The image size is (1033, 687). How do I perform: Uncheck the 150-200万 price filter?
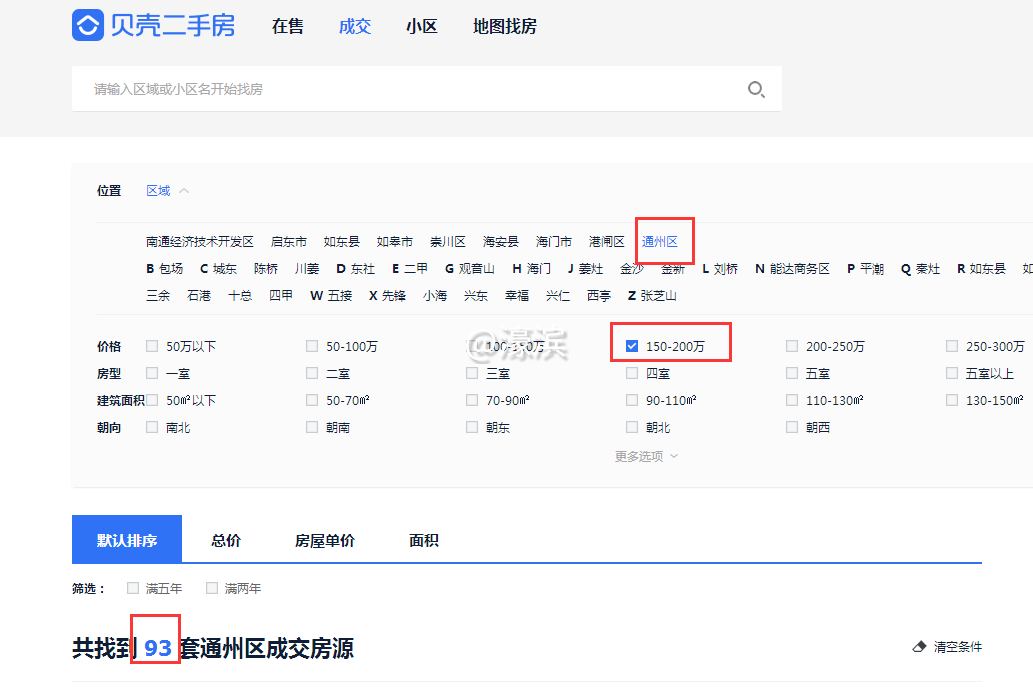point(631,345)
